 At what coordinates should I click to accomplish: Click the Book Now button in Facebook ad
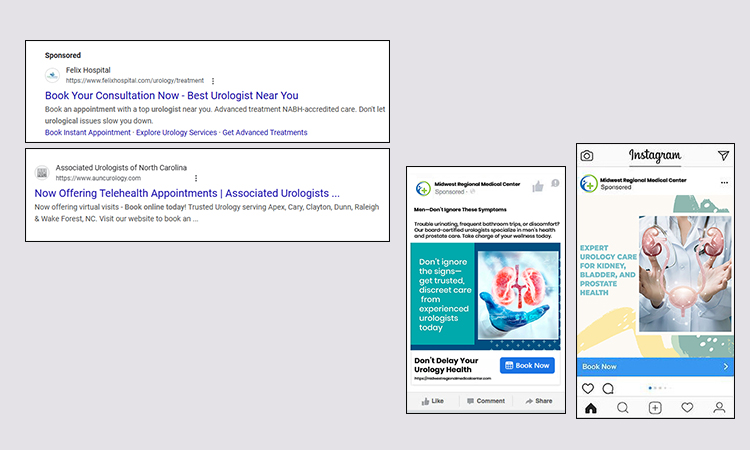coord(527,365)
